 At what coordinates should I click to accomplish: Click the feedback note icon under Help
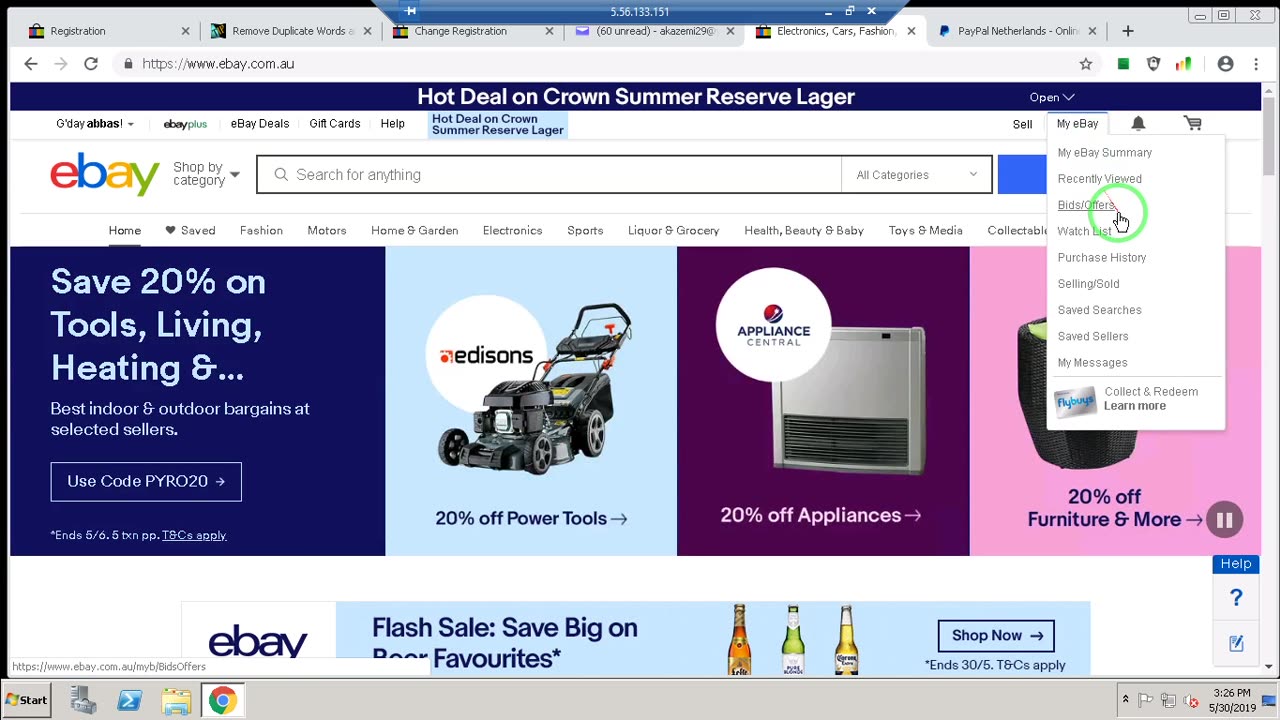tap(1236, 643)
